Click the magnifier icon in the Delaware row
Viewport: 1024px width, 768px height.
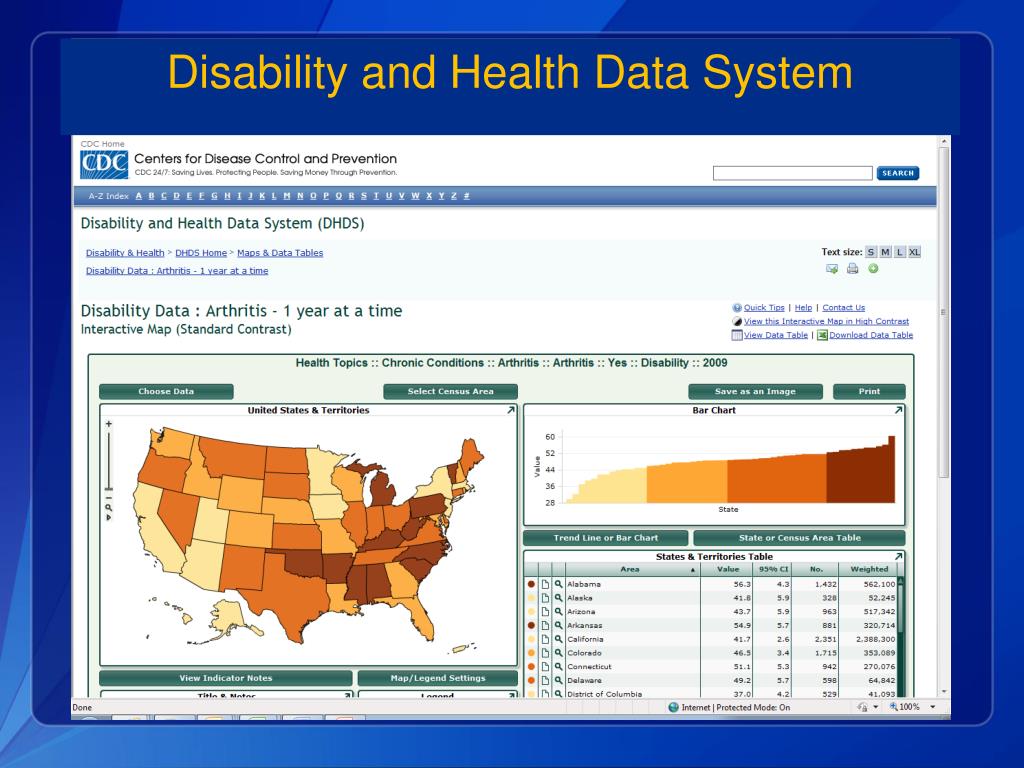[x=558, y=680]
